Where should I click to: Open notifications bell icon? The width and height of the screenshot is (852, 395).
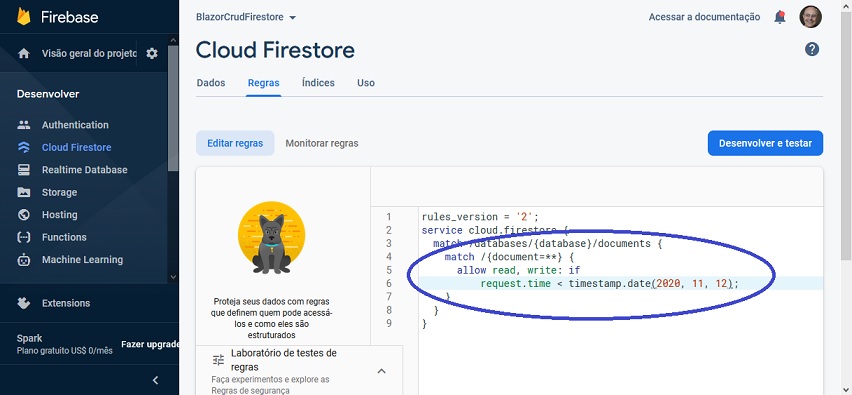click(780, 17)
